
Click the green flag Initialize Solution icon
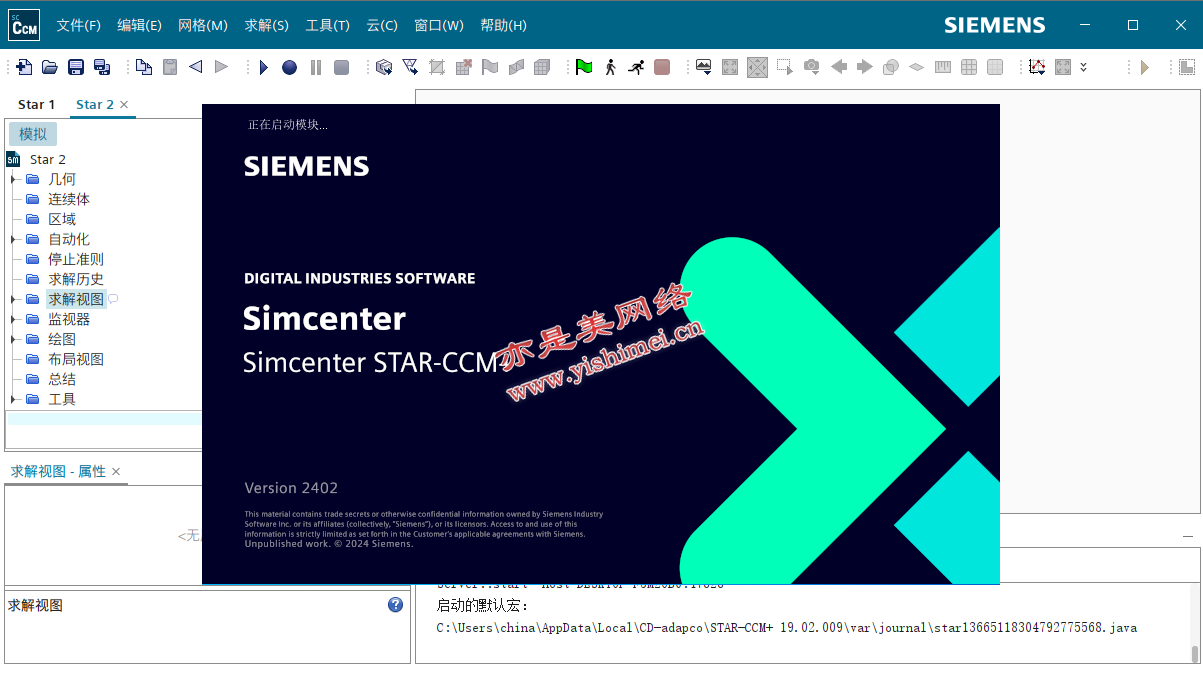584,67
